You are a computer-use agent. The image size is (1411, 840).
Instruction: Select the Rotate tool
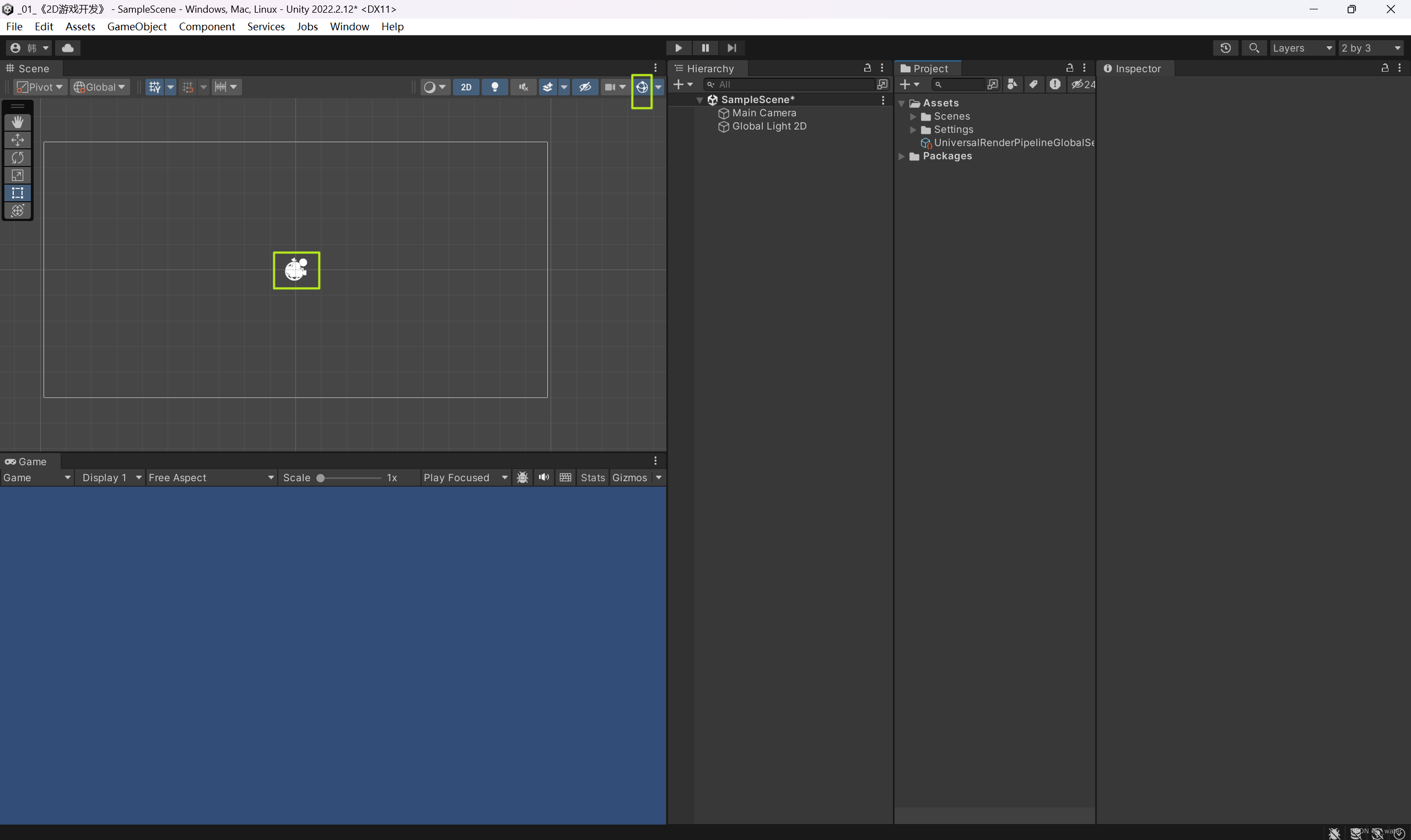click(18, 157)
